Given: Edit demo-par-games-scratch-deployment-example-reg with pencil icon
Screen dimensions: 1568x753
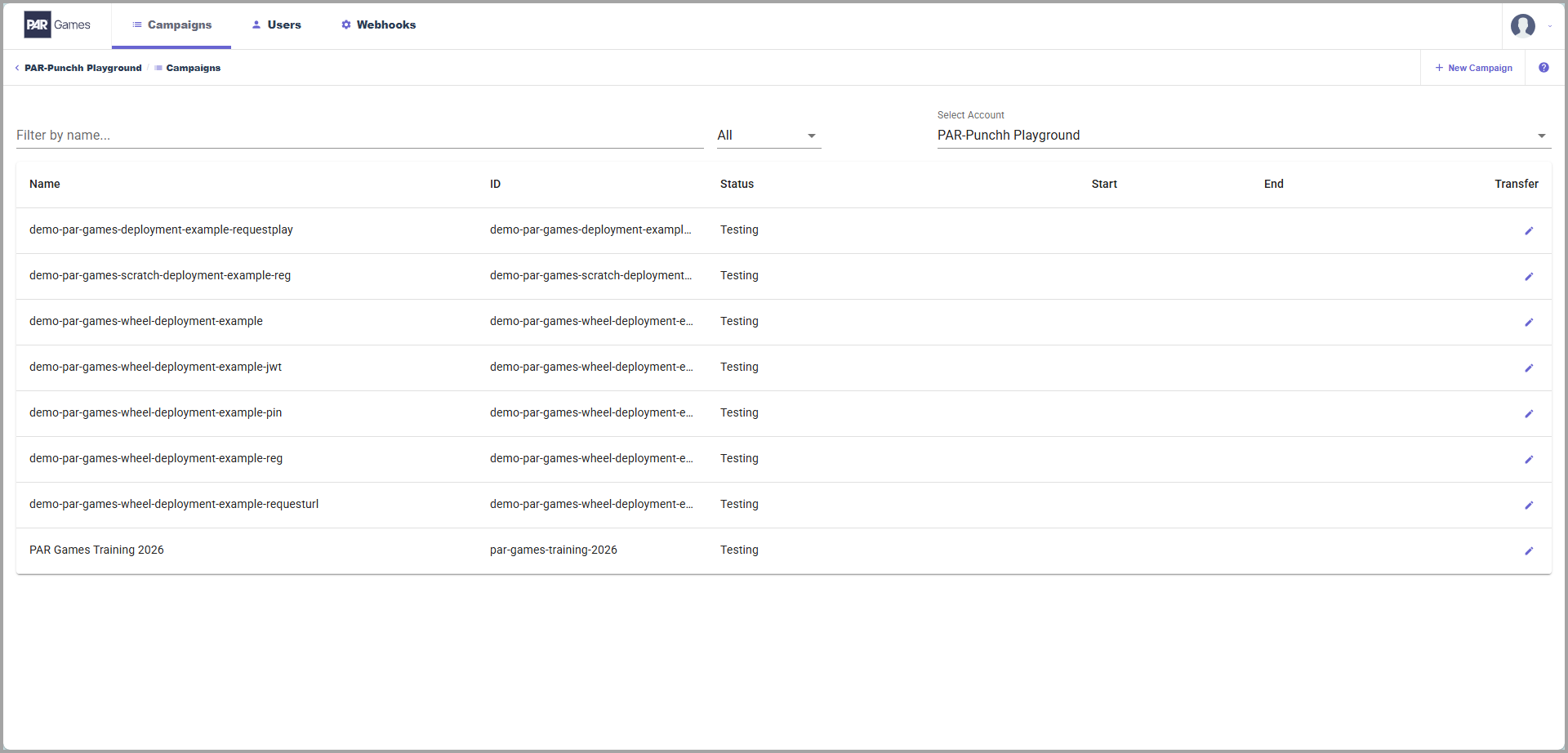Looking at the screenshot, I should (1529, 277).
